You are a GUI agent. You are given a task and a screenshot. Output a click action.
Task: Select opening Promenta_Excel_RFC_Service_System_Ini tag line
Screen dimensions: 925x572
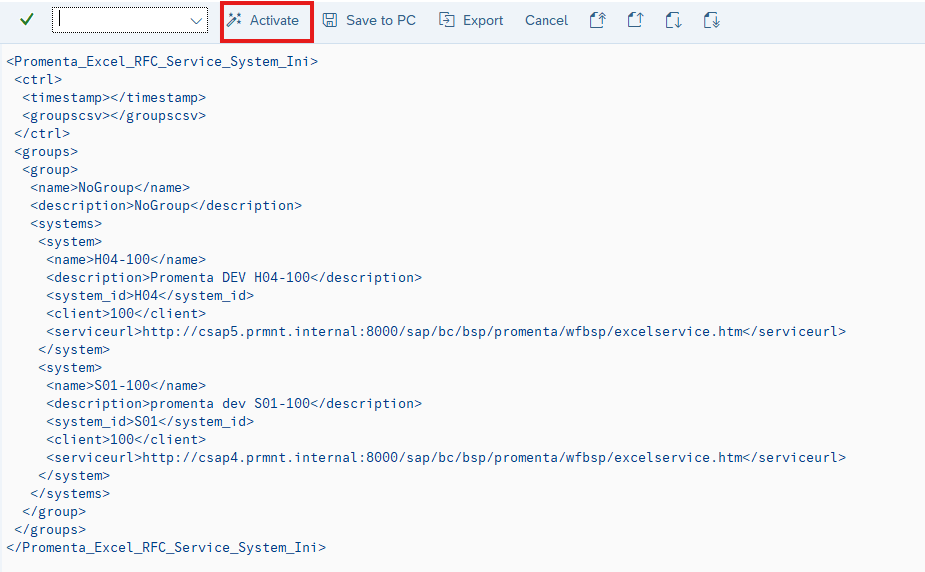pos(162,61)
